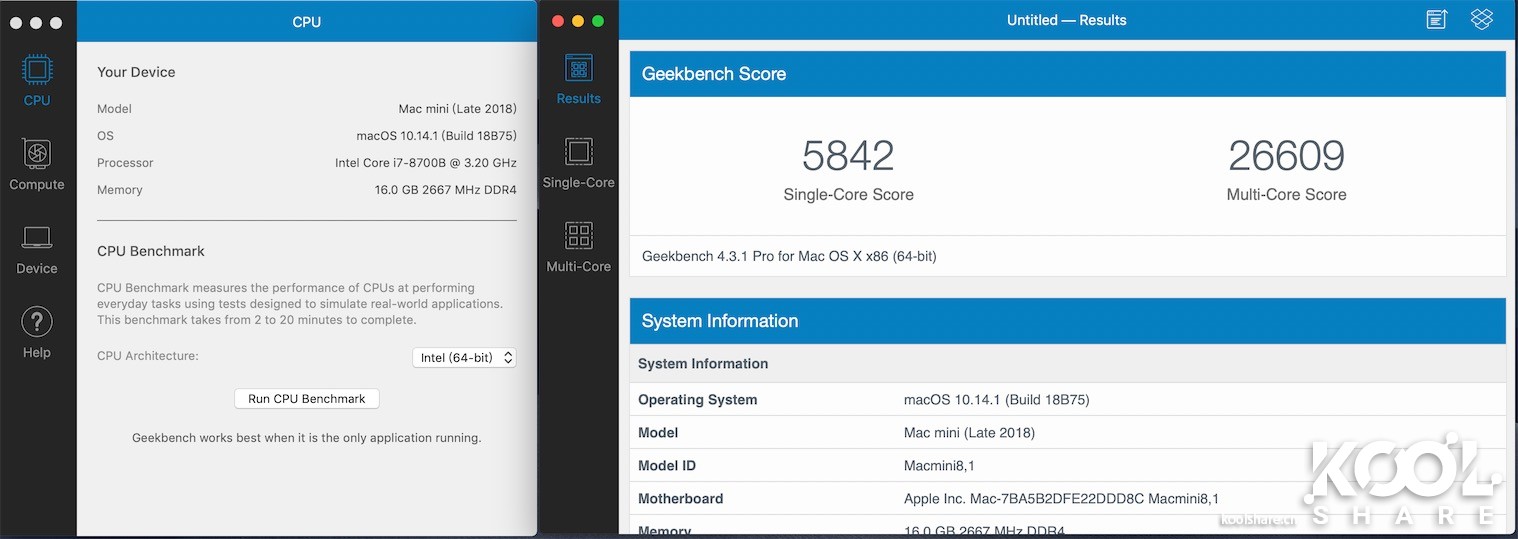Image resolution: width=1518 pixels, height=539 pixels.
Task: Select the Operating System row label
Action: [x=698, y=400]
